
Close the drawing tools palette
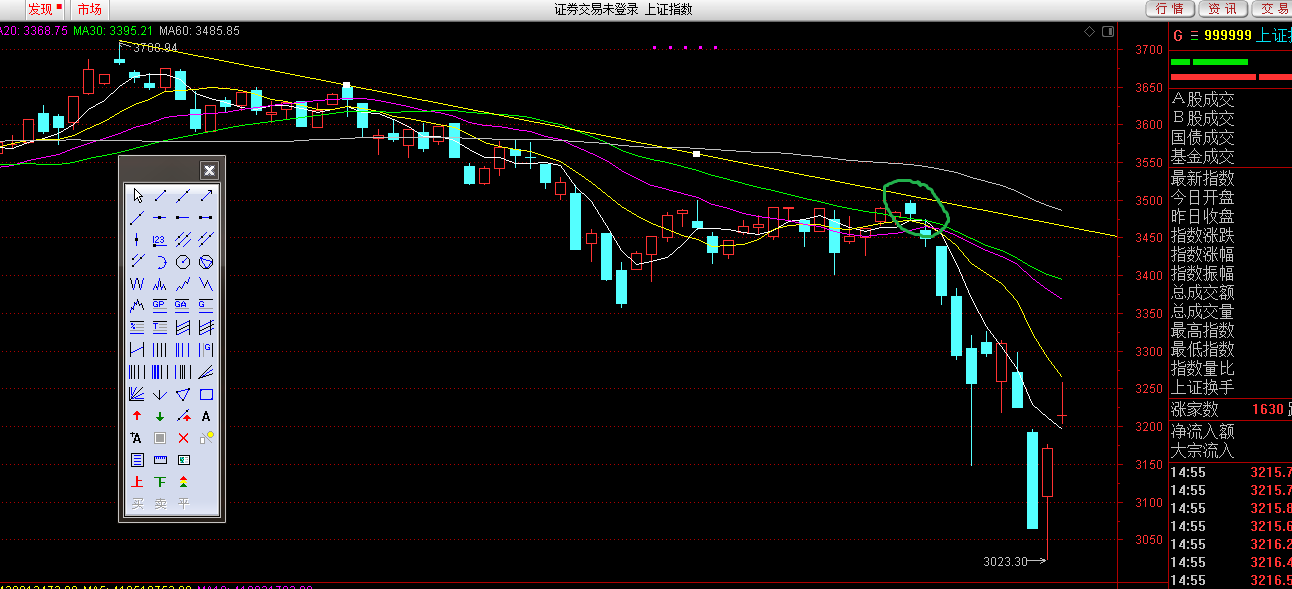pyautogui.click(x=209, y=170)
